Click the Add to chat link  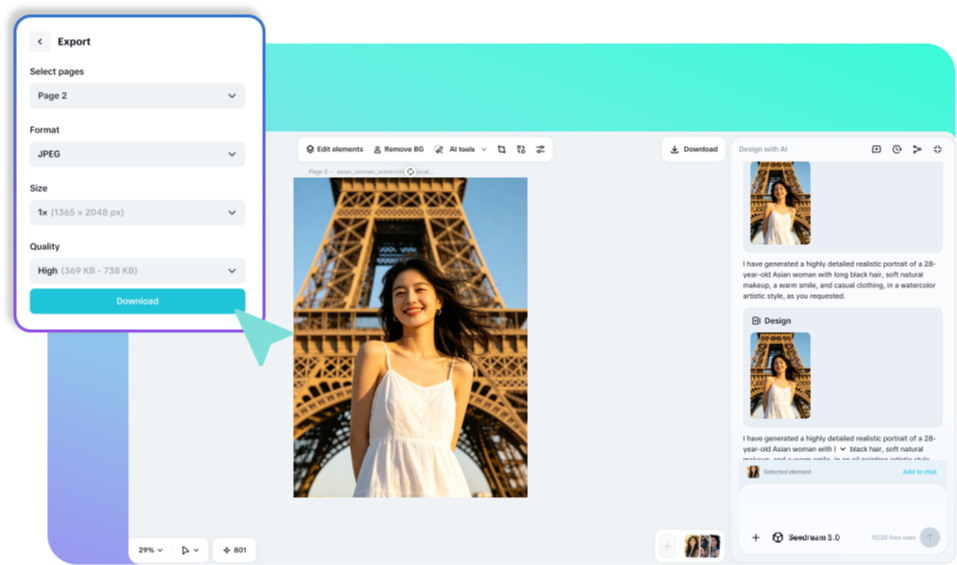point(919,472)
